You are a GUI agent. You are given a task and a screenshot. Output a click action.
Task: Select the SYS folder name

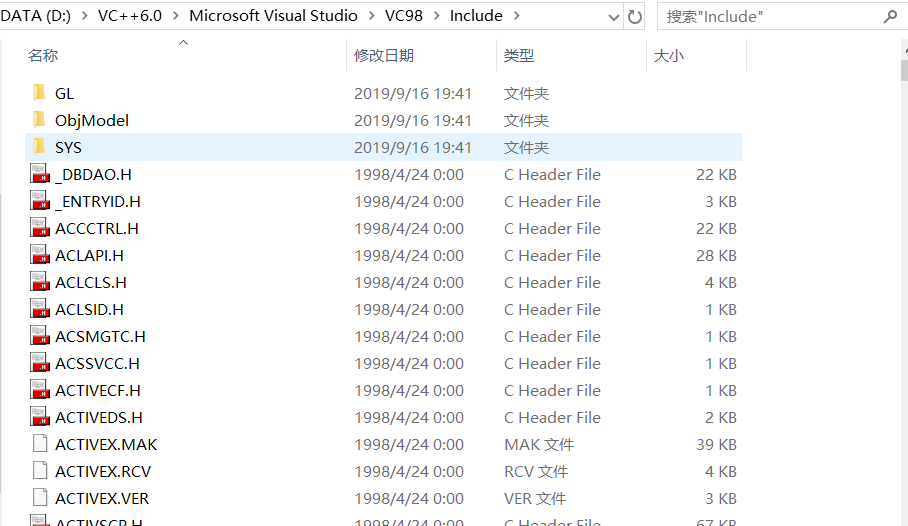click(68, 147)
